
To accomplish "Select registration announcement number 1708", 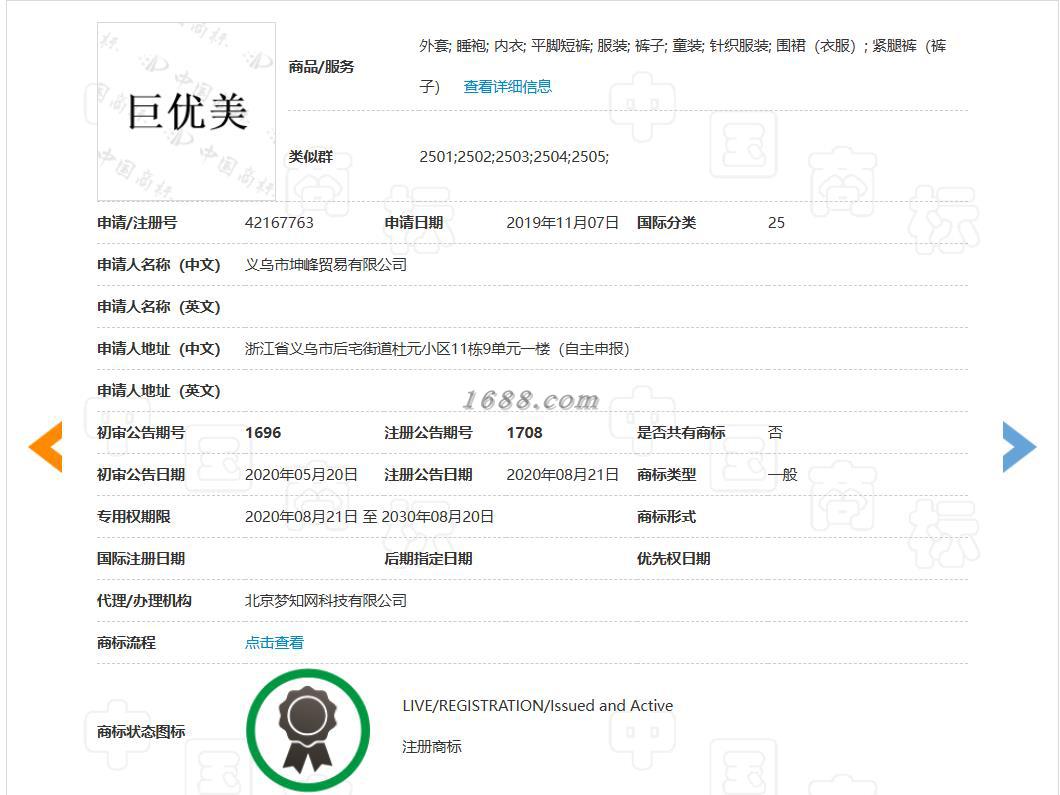I will (525, 433).
